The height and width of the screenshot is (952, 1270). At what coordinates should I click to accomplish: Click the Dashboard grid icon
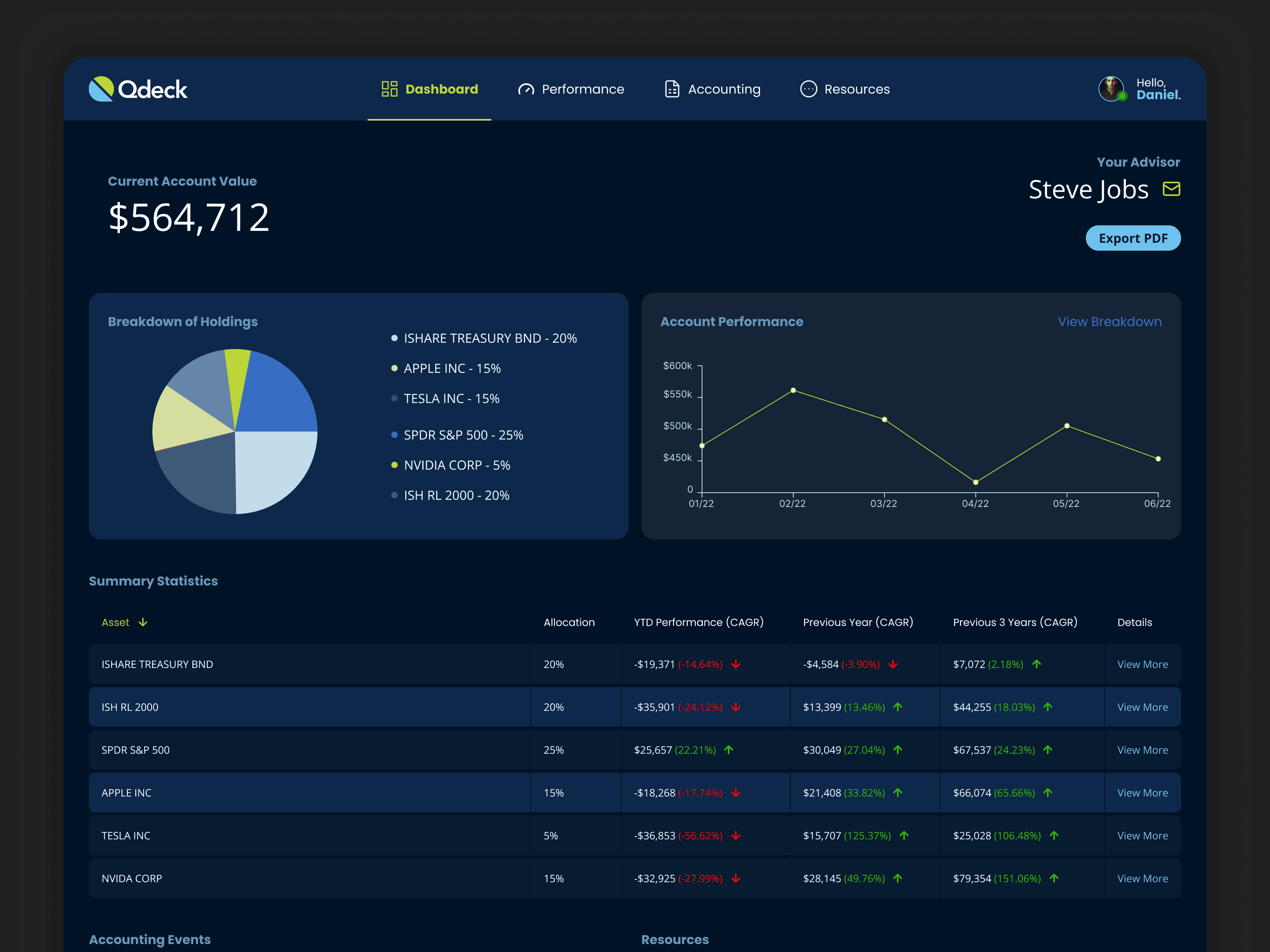tap(389, 89)
